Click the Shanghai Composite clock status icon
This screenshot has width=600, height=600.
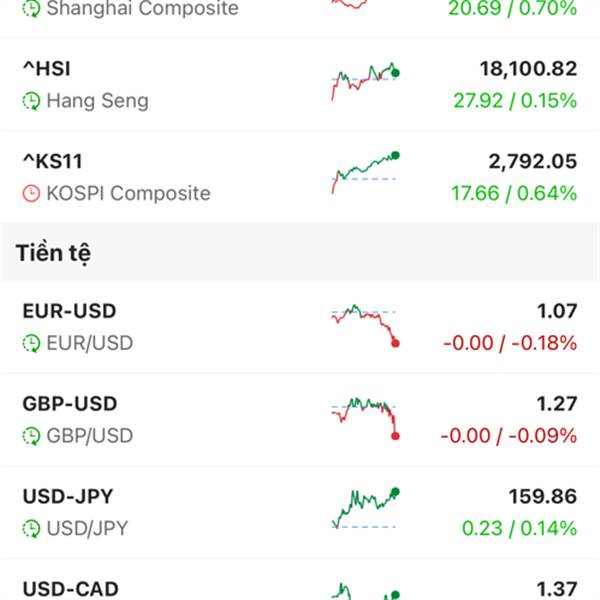(x=31, y=8)
